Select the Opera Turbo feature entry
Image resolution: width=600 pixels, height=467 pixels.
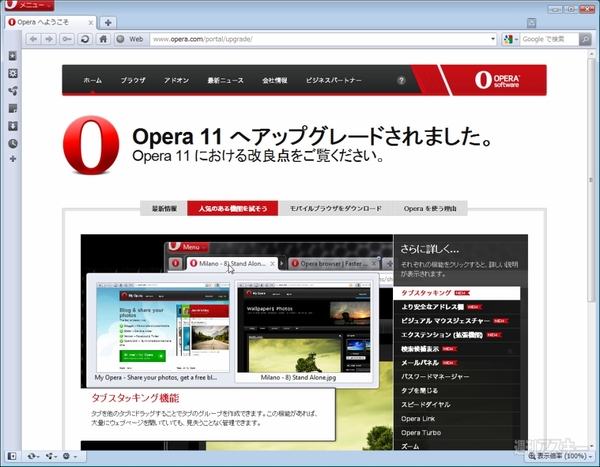click(x=457, y=433)
